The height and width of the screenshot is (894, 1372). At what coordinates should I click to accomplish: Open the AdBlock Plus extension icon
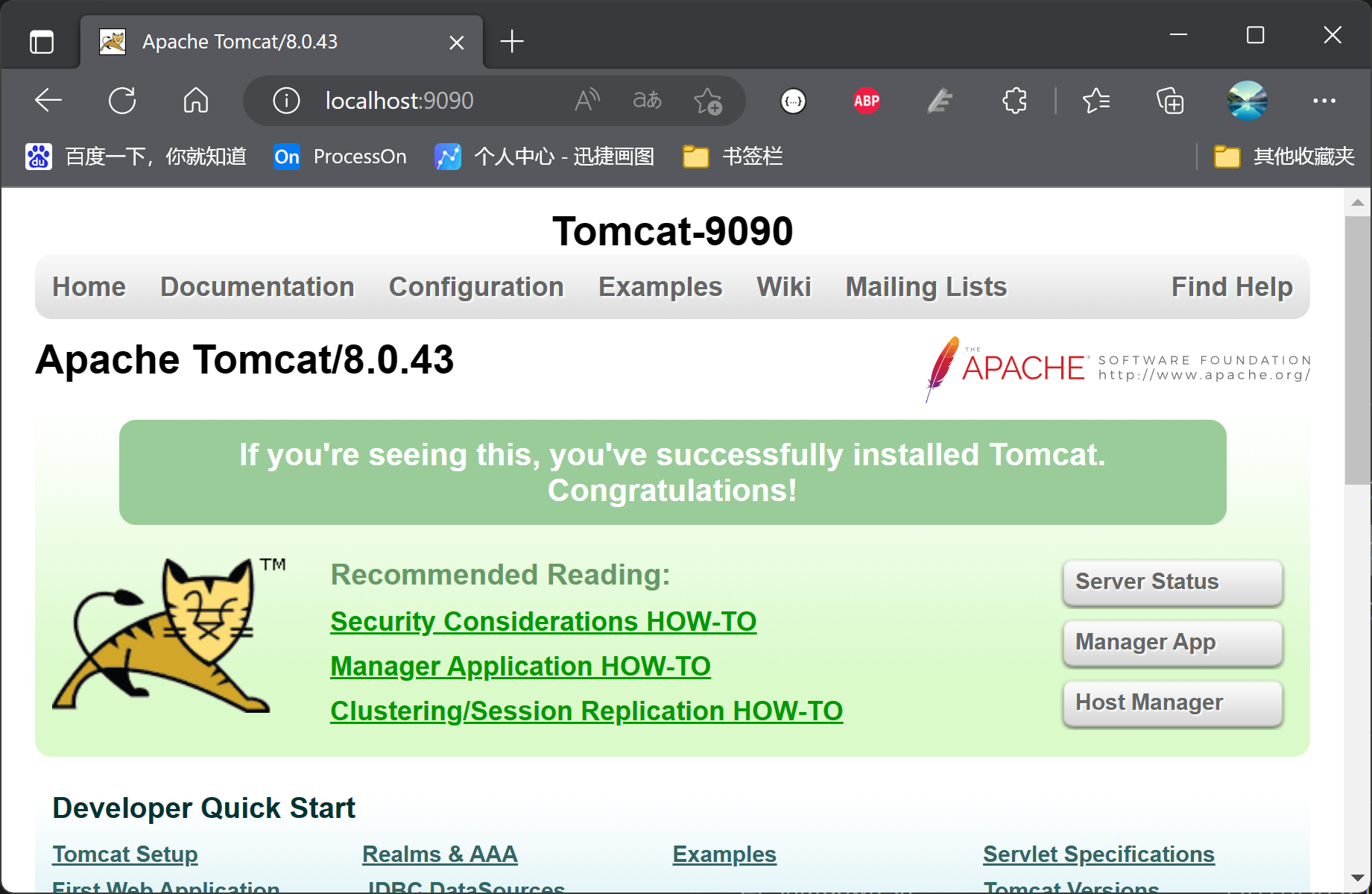click(867, 101)
